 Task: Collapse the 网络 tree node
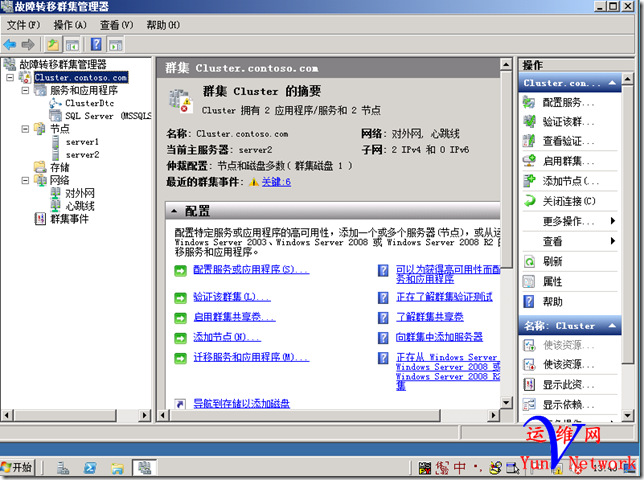pyautogui.click(x=25, y=180)
